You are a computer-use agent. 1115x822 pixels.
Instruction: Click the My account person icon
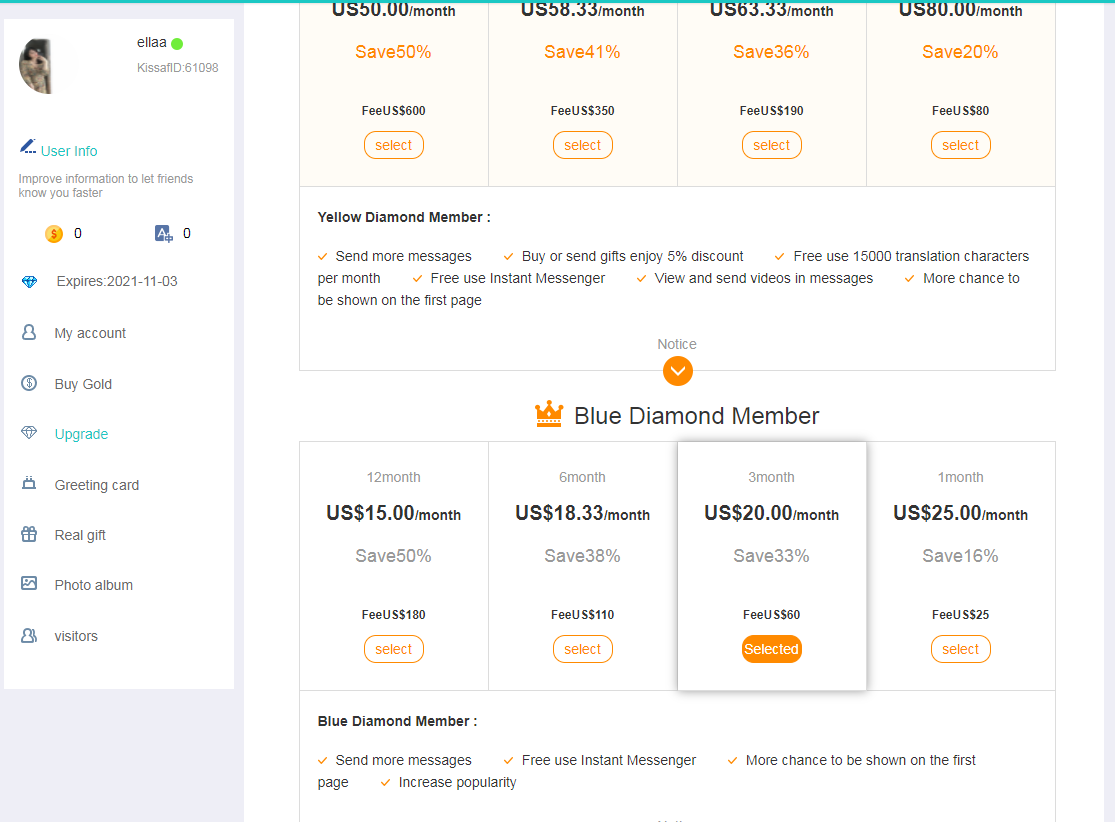point(29,333)
